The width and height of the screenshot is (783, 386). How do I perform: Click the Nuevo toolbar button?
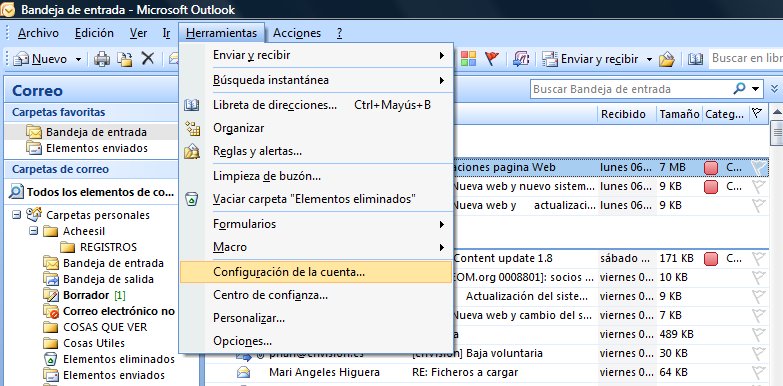tap(41, 59)
